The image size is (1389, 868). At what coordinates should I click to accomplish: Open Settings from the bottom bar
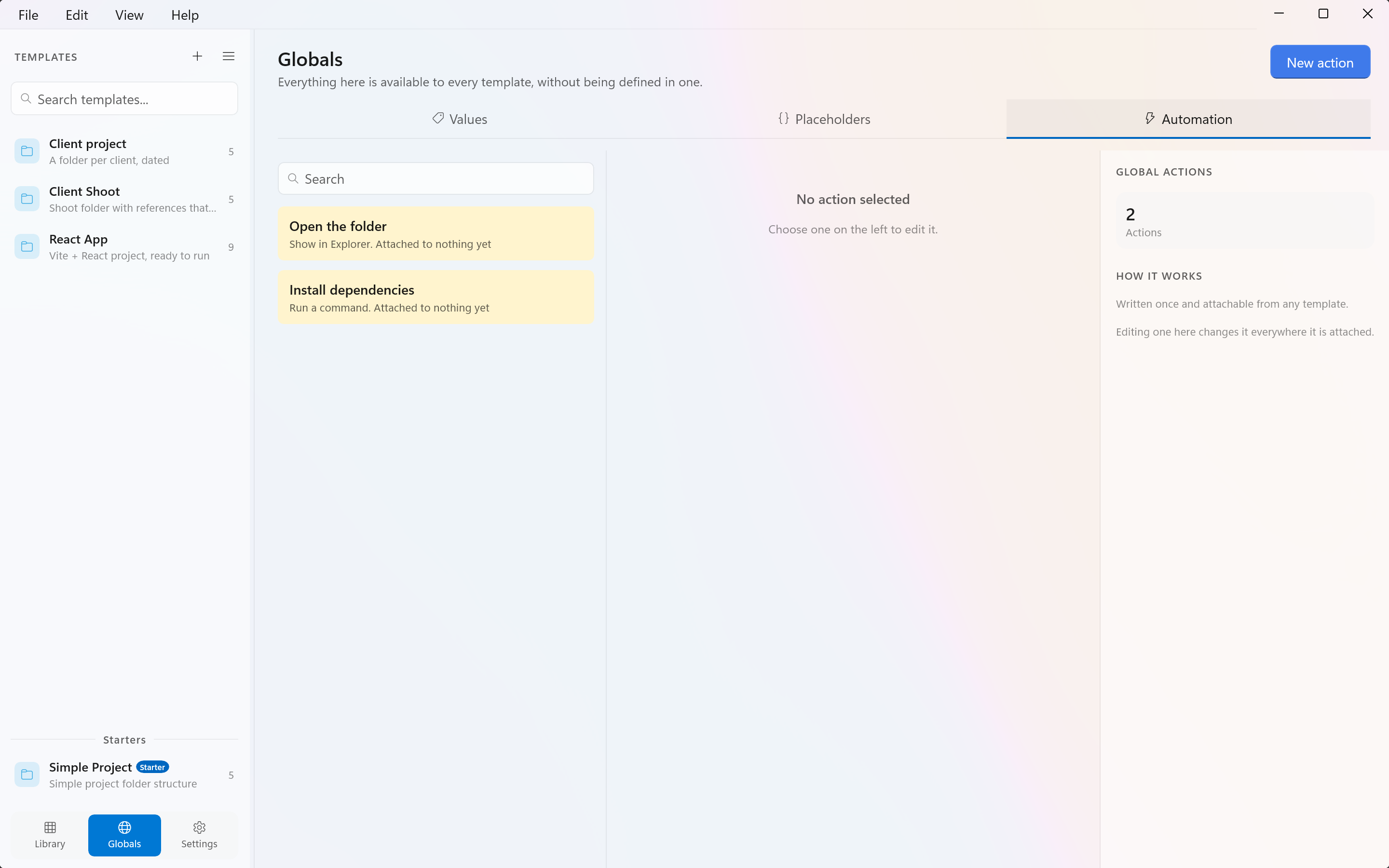pyautogui.click(x=199, y=835)
